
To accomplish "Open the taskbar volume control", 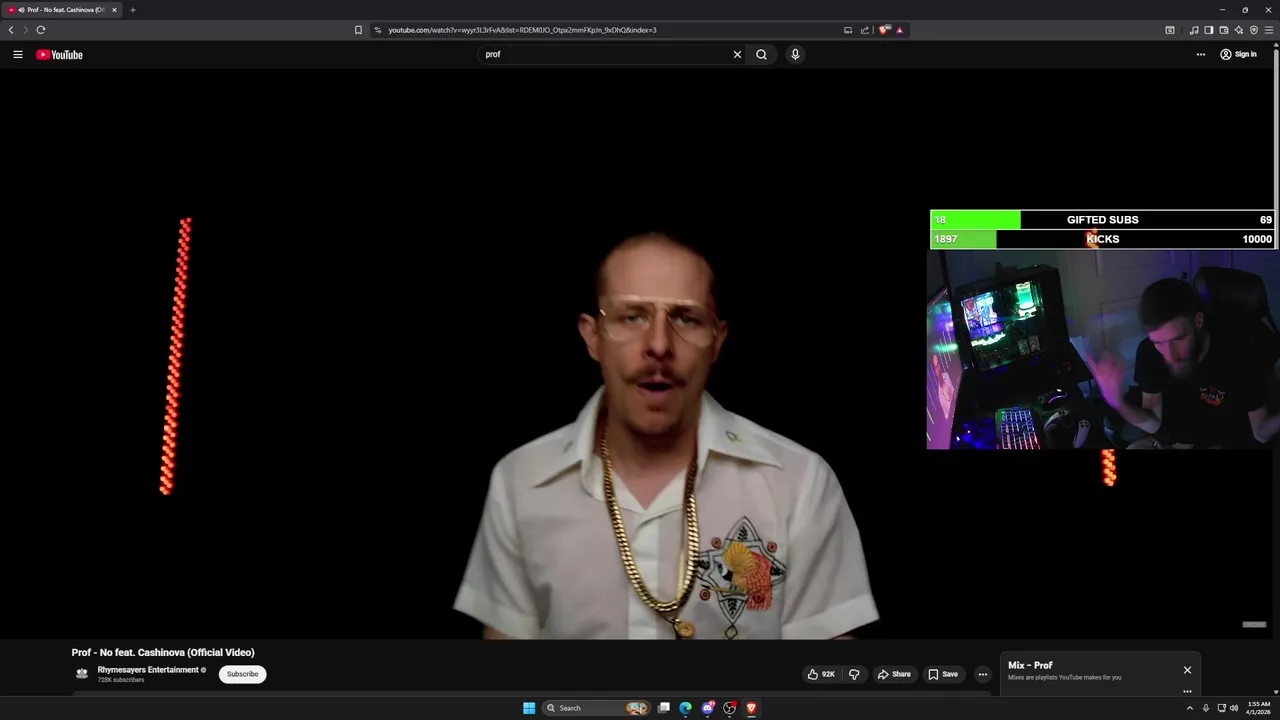I will coord(1233,708).
